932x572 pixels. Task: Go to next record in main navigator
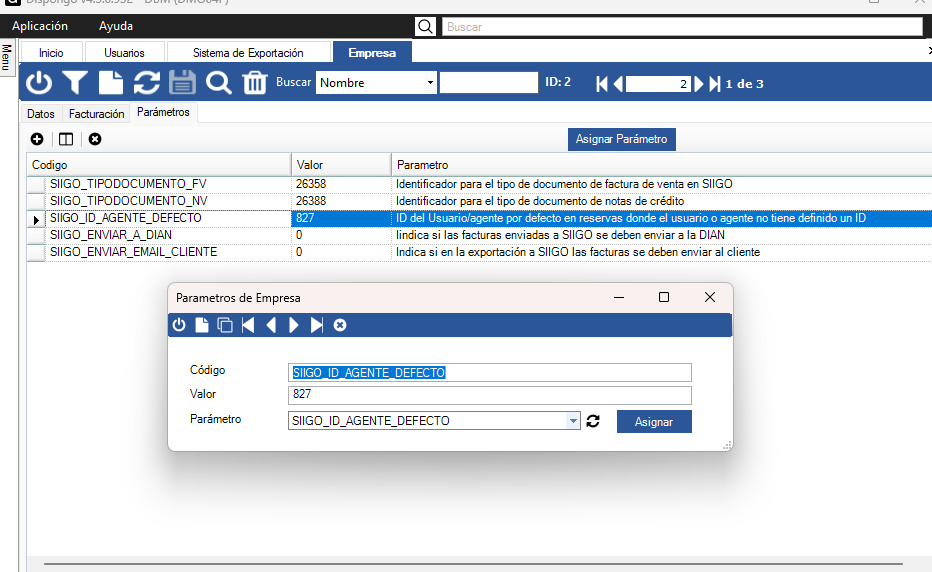(x=699, y=84)
